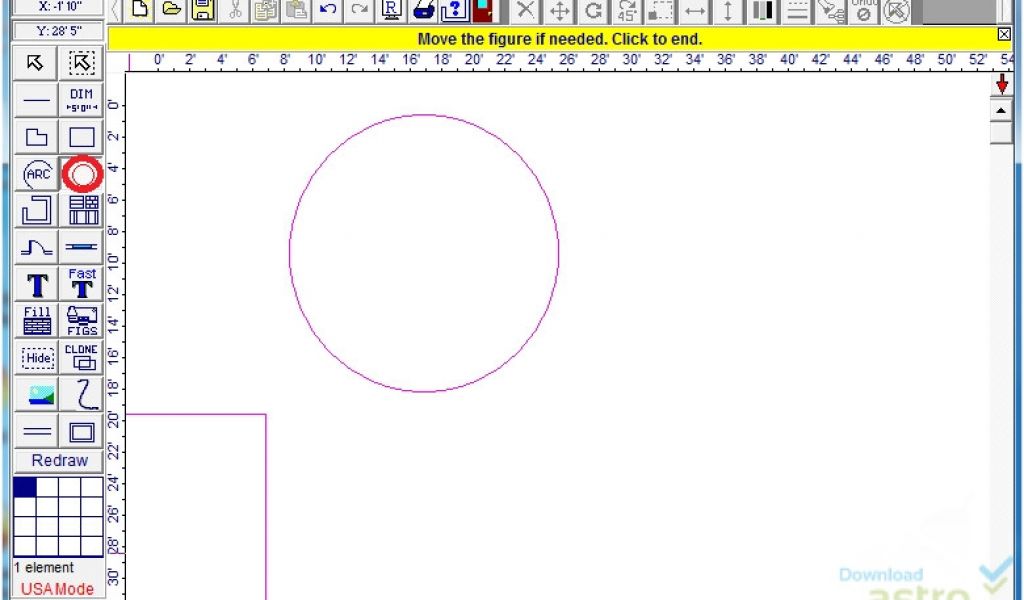Toggle USA Mode units label
Image resolution: width=1024 pixels, height=600 pixels.
tap(58, 589)
